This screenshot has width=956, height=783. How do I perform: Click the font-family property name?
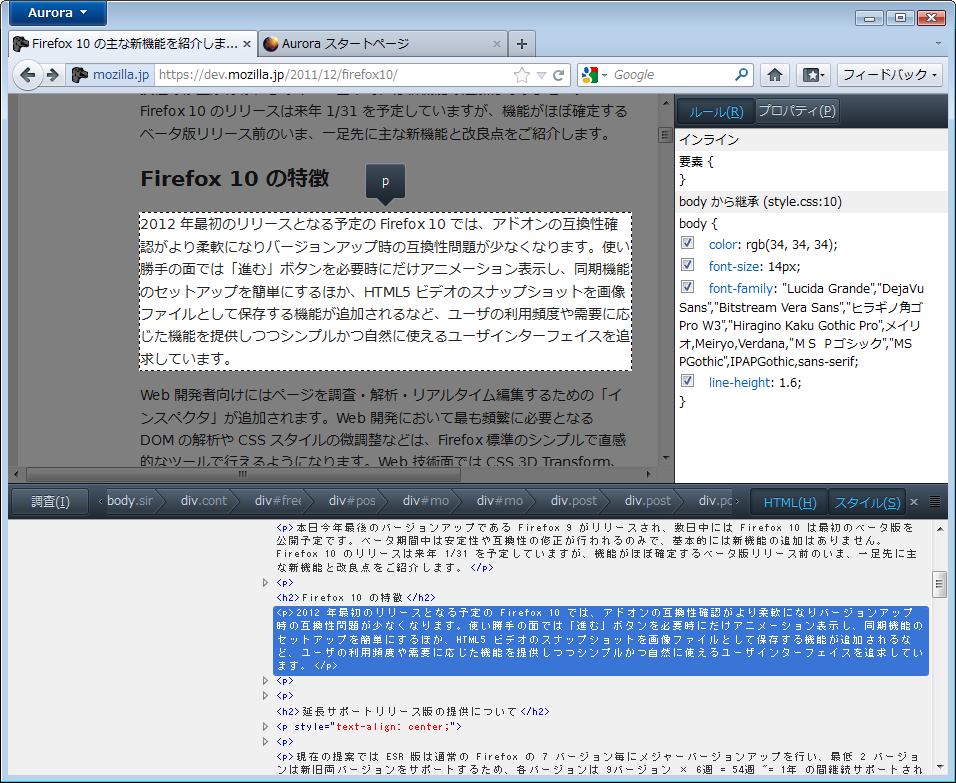tap(740, 288)
